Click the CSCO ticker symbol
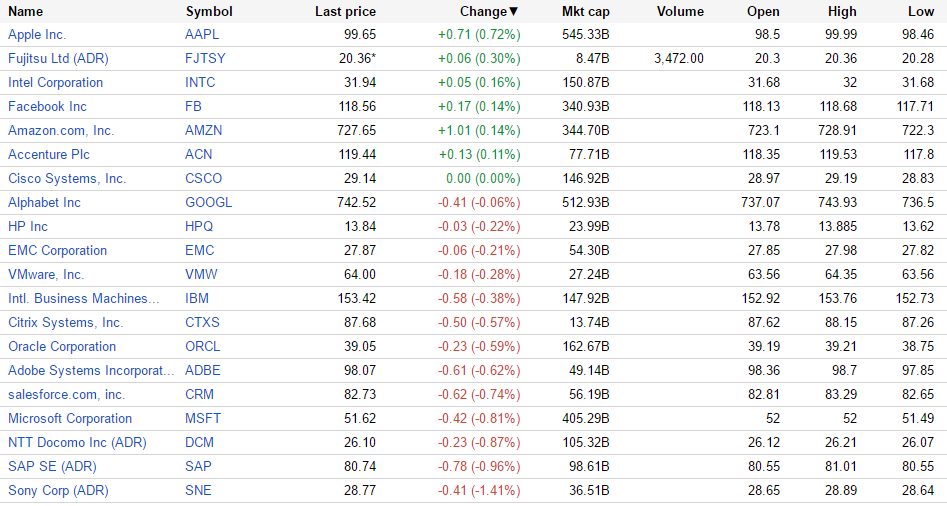This screenshot has width=947, height=506. (205, 179)
